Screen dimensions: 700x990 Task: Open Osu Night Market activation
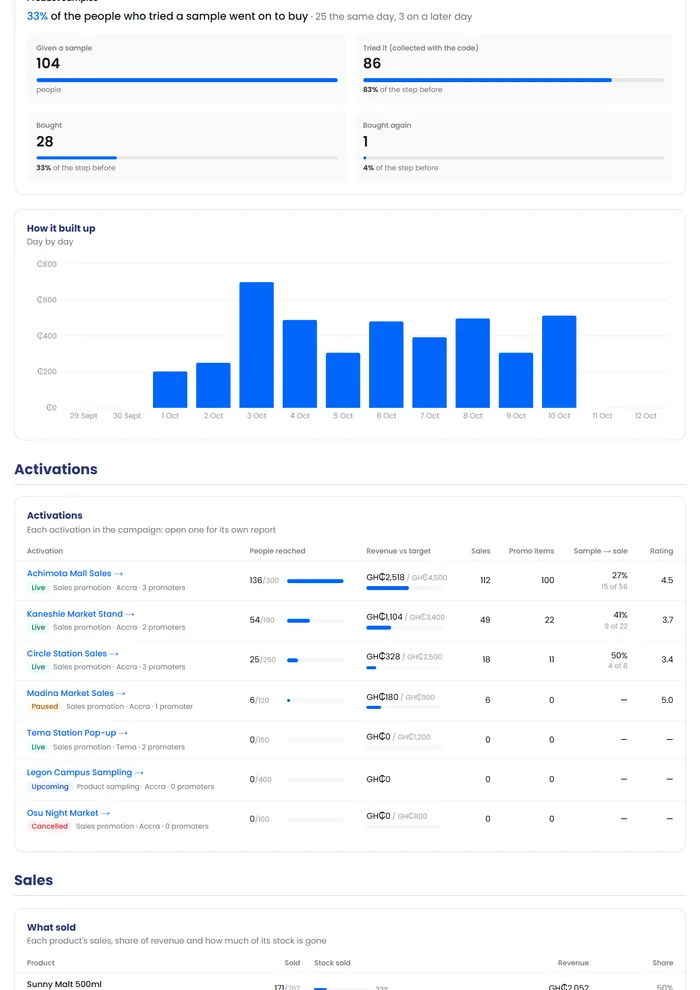68,813
